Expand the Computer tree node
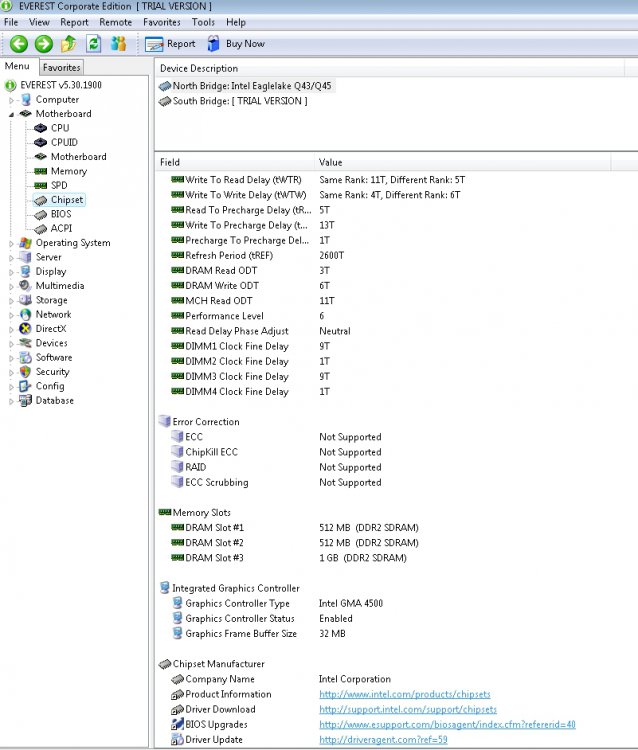The image size is (638, 750). click(x=11, y=100)
